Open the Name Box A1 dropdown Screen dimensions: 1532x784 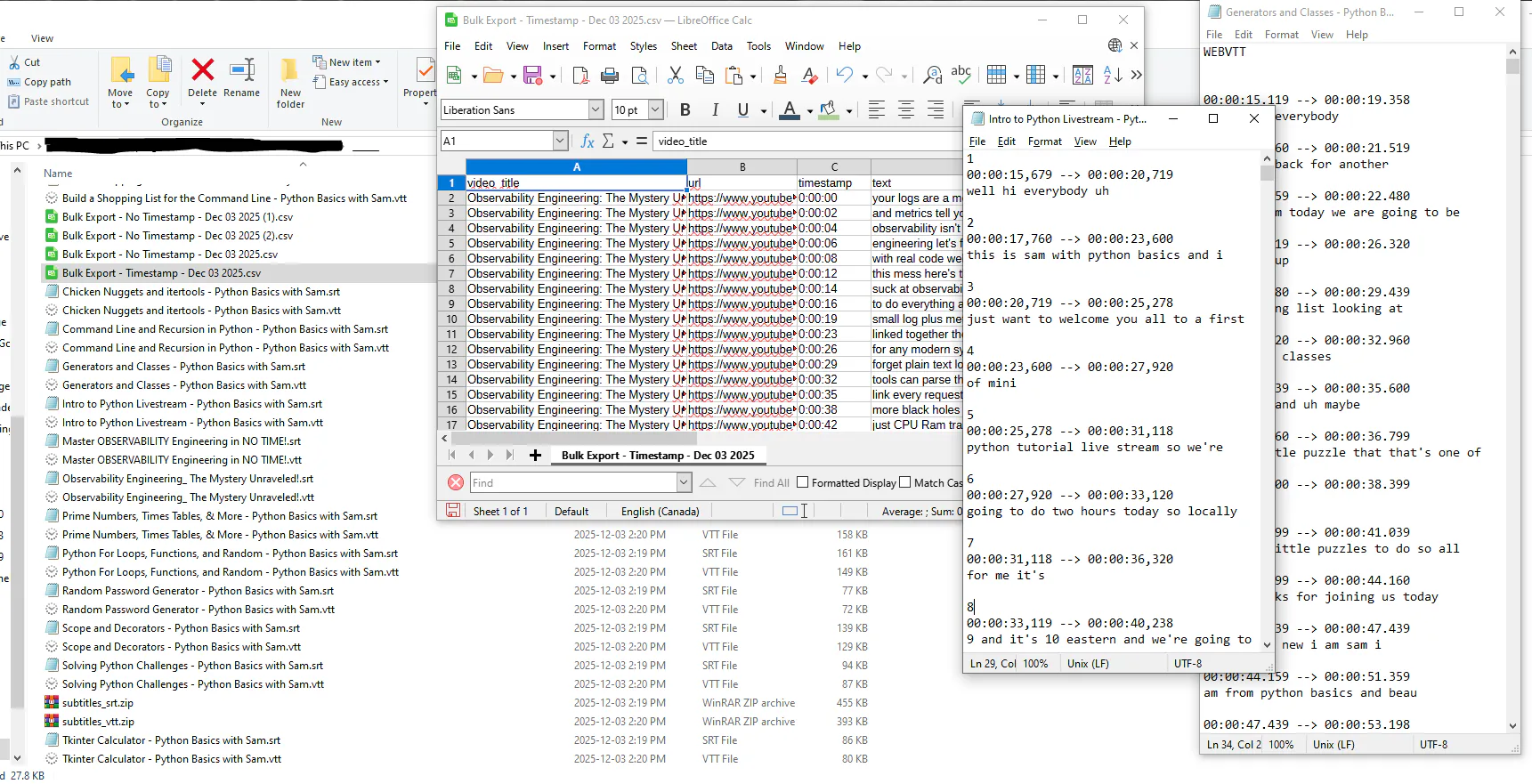(x=560, y=141)
